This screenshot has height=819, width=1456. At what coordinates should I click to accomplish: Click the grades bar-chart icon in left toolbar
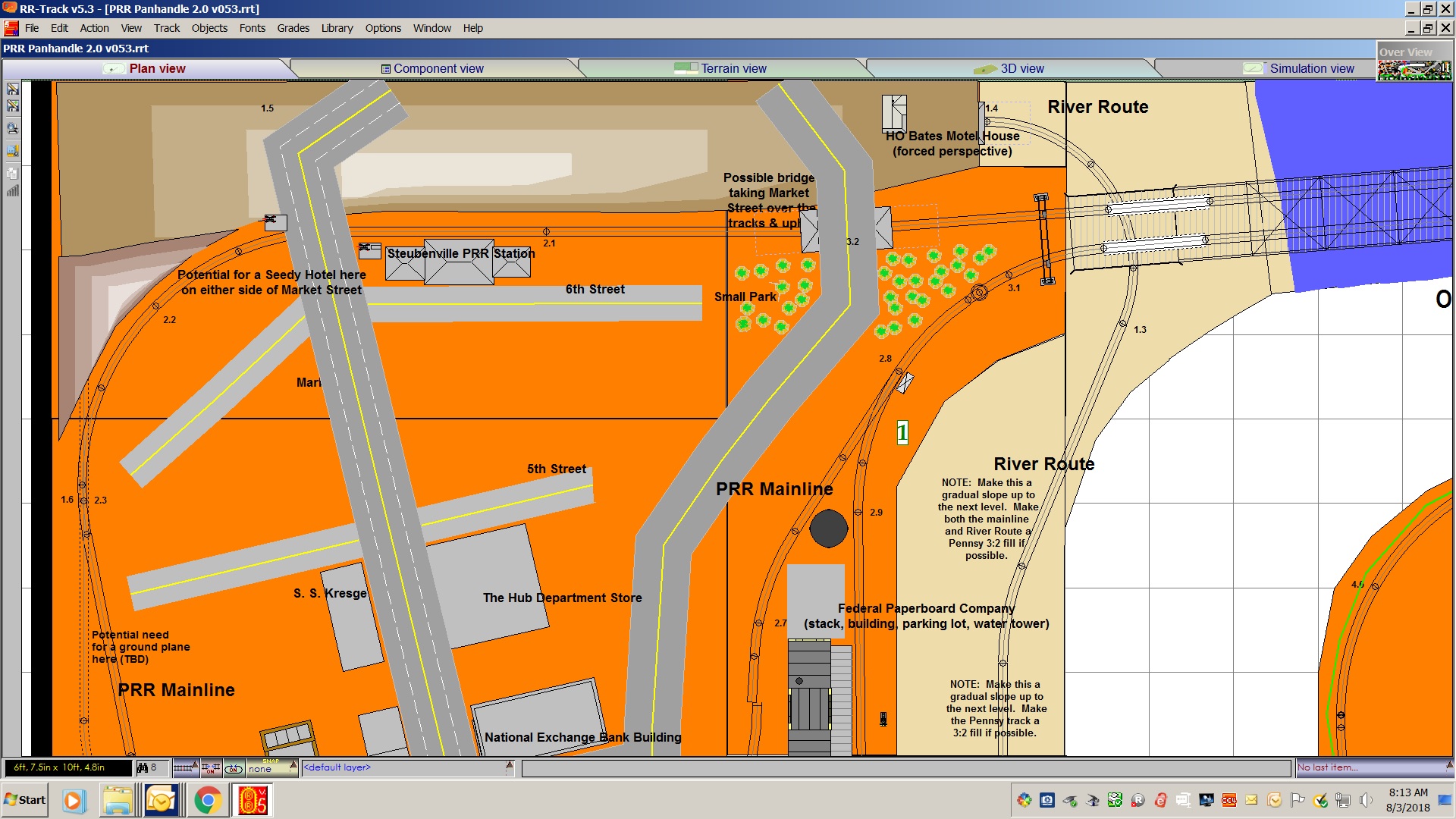[x=13, y=191]
